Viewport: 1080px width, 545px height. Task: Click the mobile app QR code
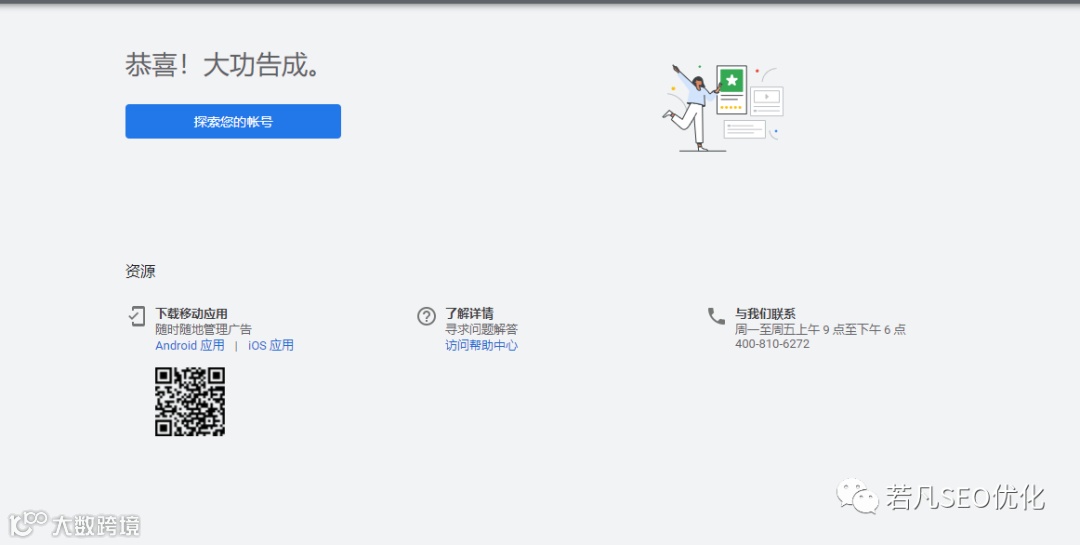190,402
